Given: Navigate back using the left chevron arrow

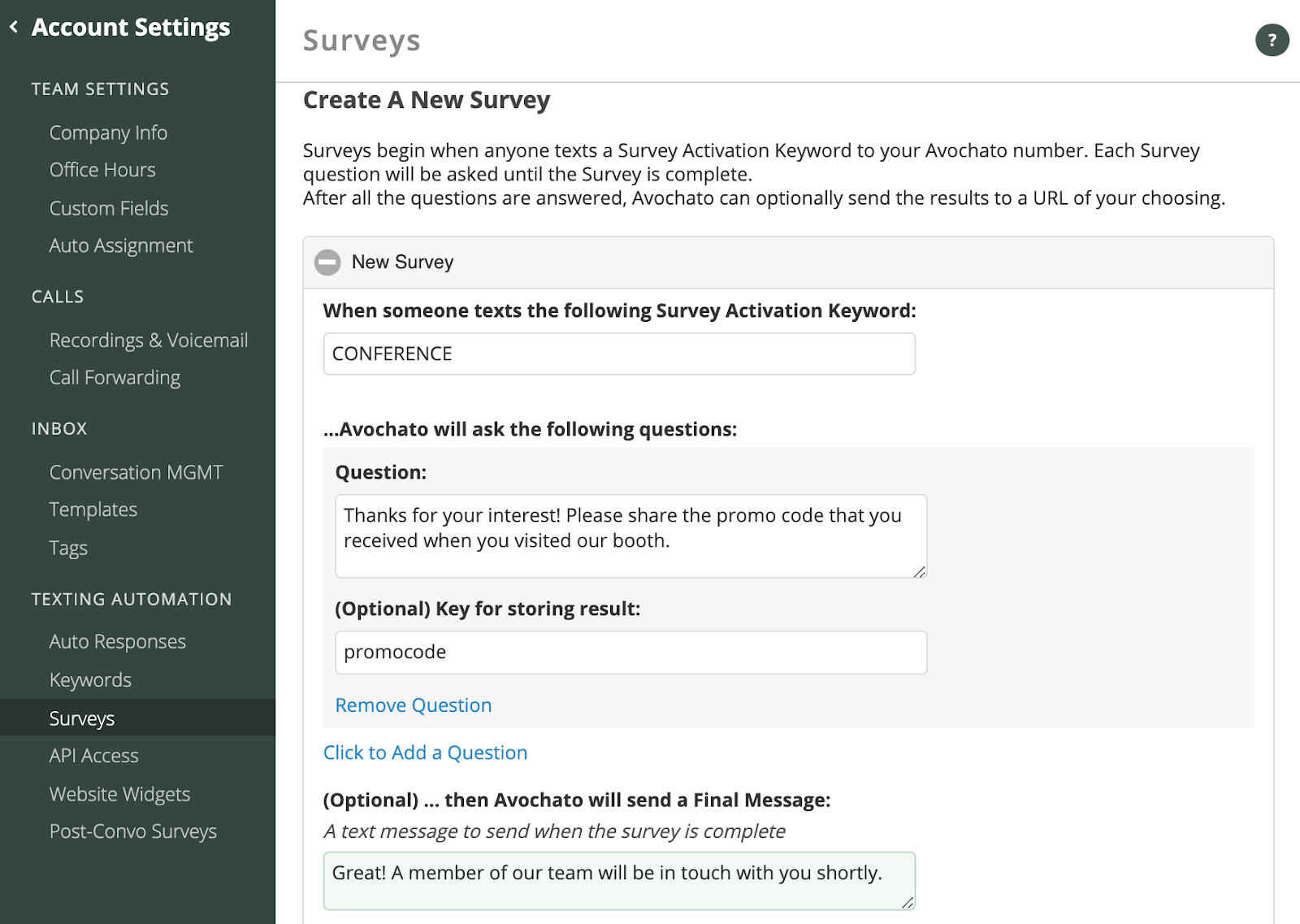Looking at the screenshot, I should (x=13, y=26).
